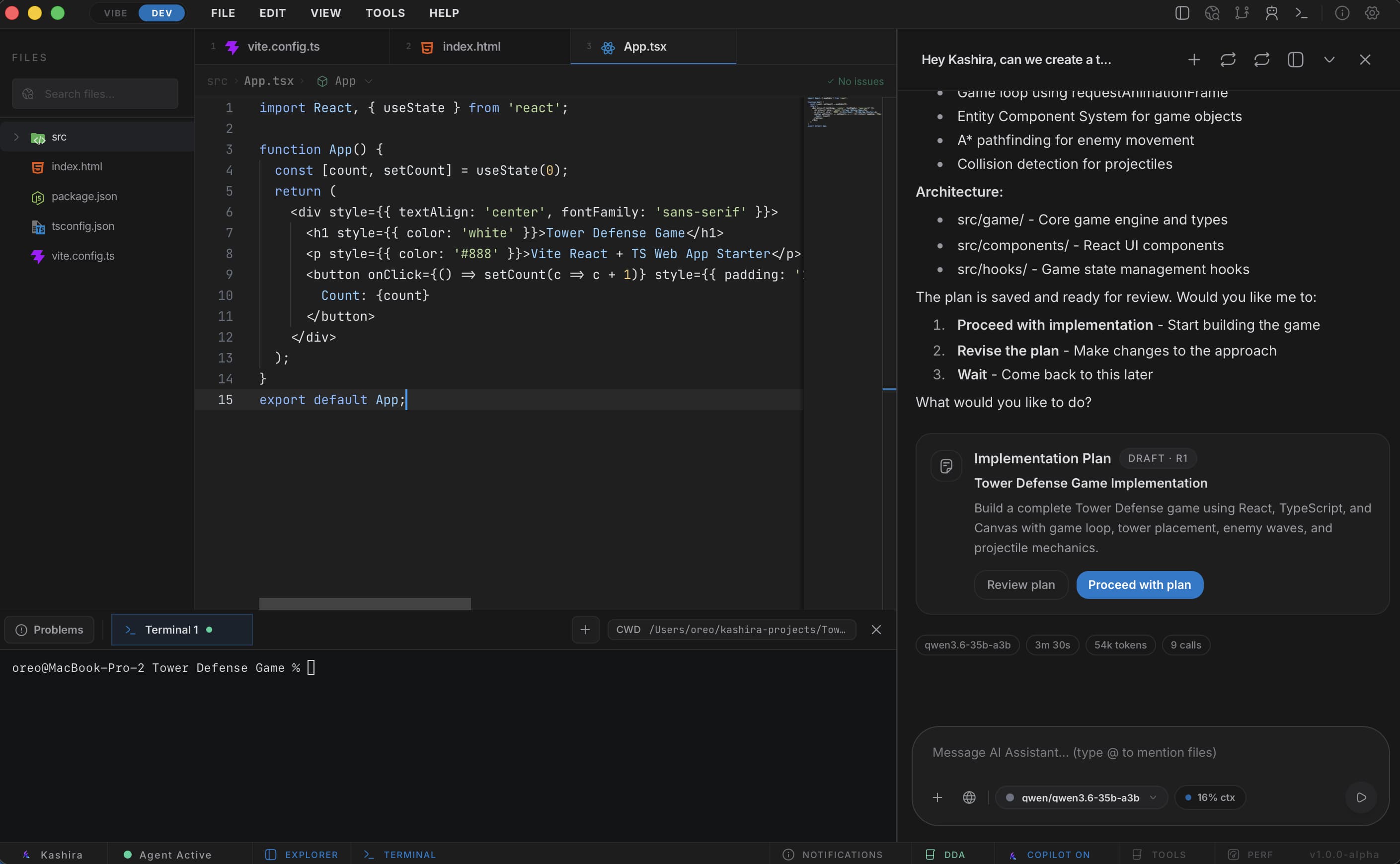Click the editor horizontal scrollbar
The width and height of the screenshot is (1400, 864).
pyautogui.click(x=365, y=603)
